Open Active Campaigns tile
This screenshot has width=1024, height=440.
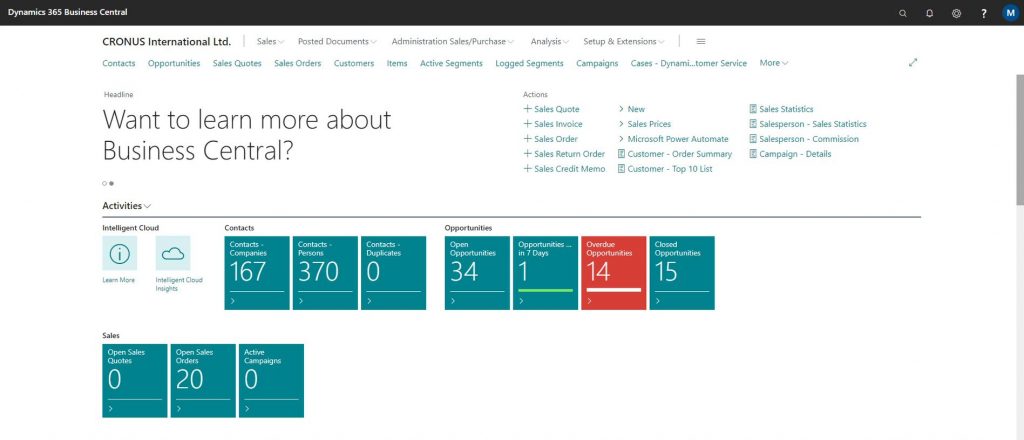tap(271, 381)
